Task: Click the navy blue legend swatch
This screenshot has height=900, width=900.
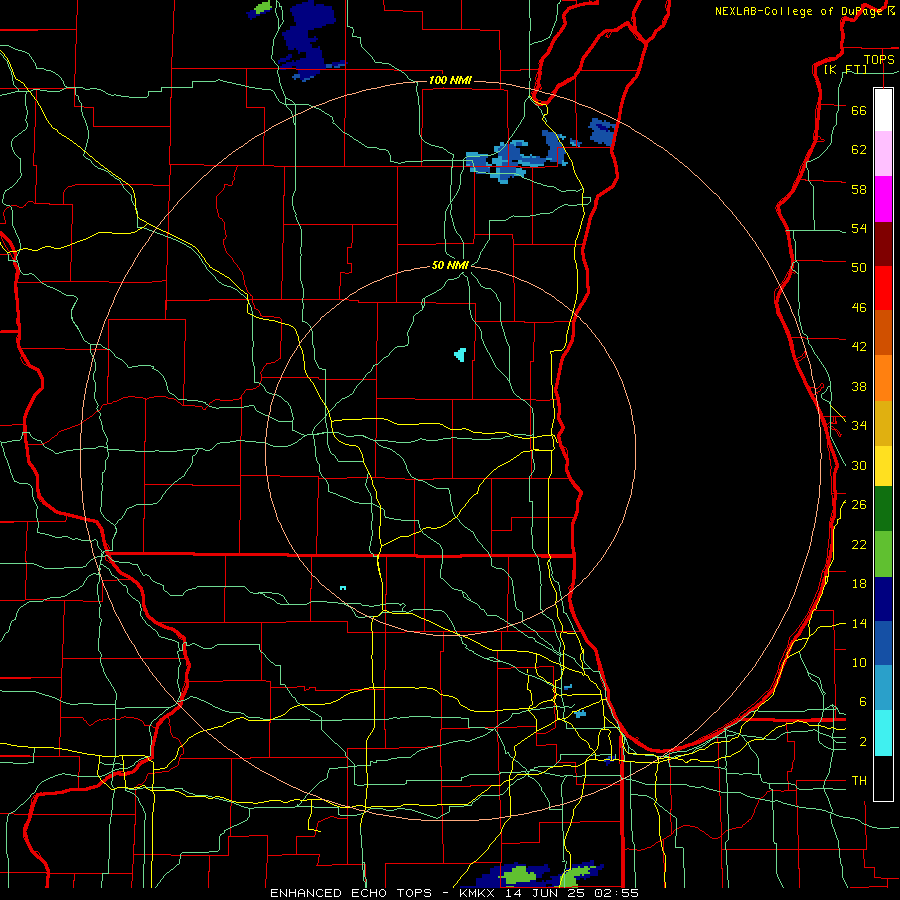Action: [883, 599]
